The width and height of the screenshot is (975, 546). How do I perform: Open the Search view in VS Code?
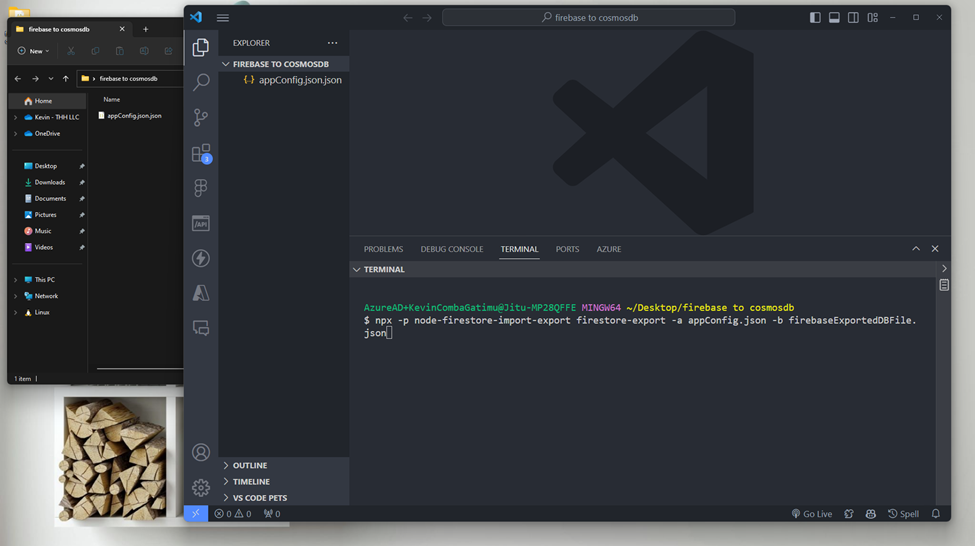(200, 82)
